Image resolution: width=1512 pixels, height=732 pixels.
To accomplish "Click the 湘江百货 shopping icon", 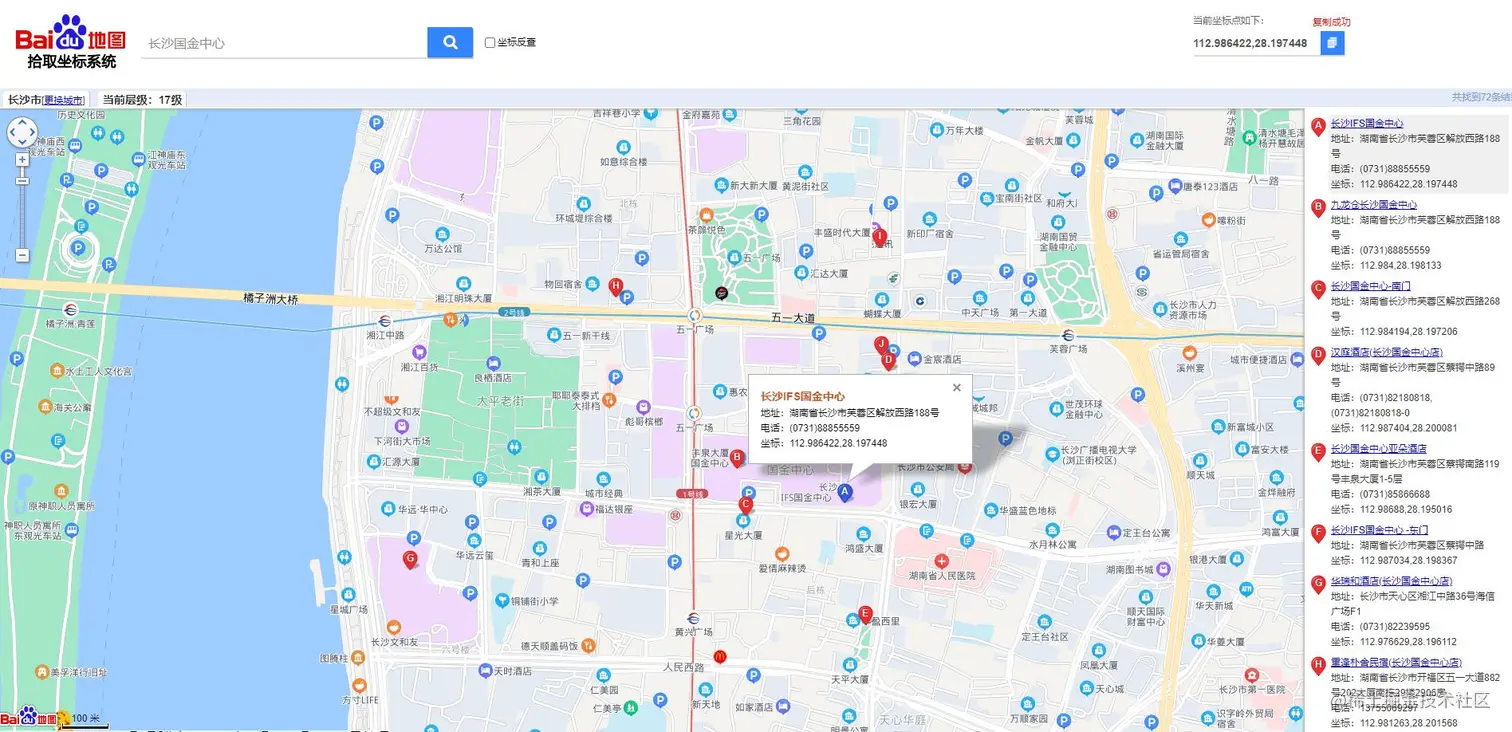I will [419, 352].
